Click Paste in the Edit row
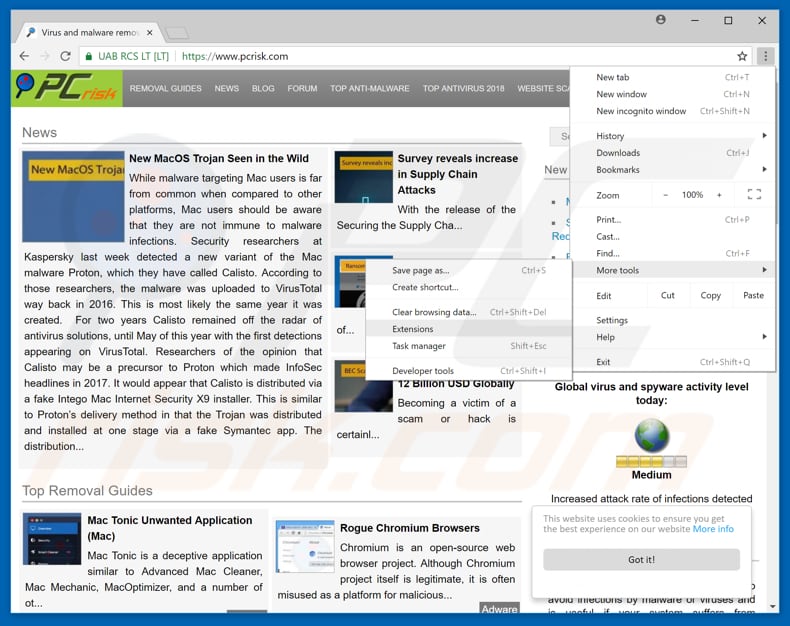 pyautogui.click(x=753, y=295)
